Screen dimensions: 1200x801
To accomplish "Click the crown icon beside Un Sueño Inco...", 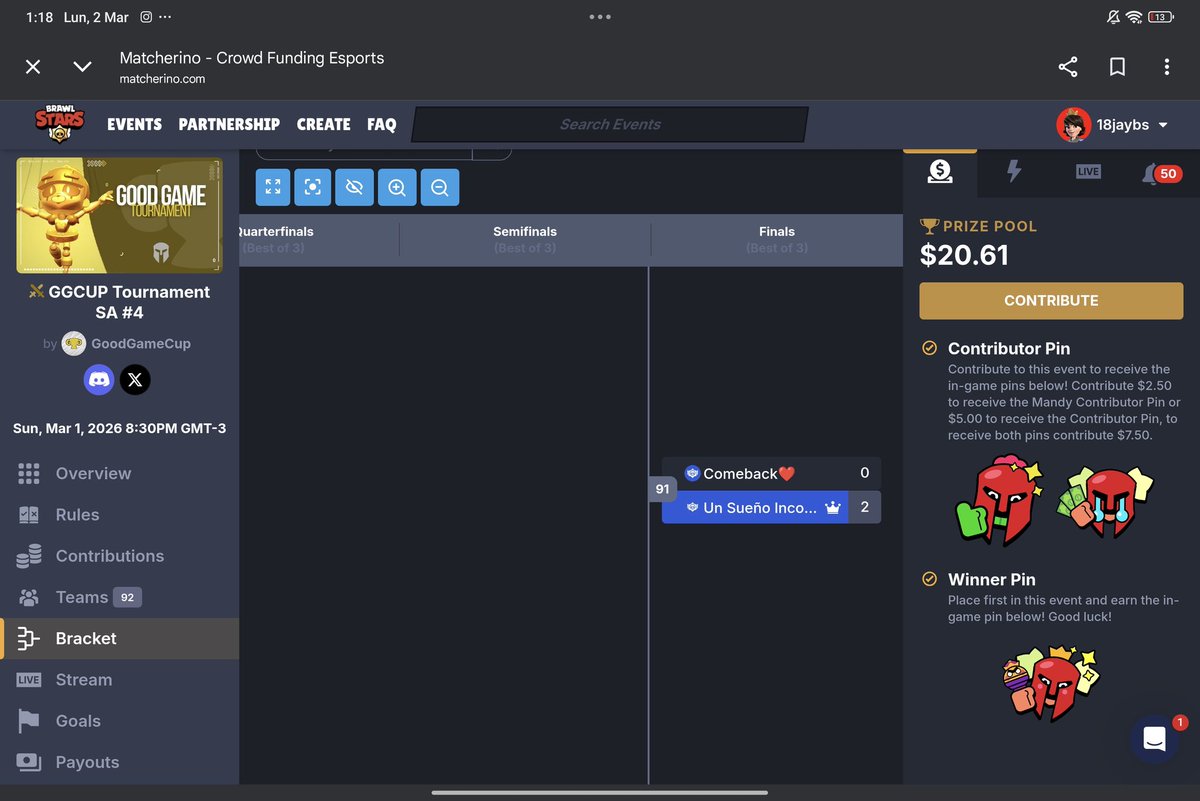I will coord(833,508).
